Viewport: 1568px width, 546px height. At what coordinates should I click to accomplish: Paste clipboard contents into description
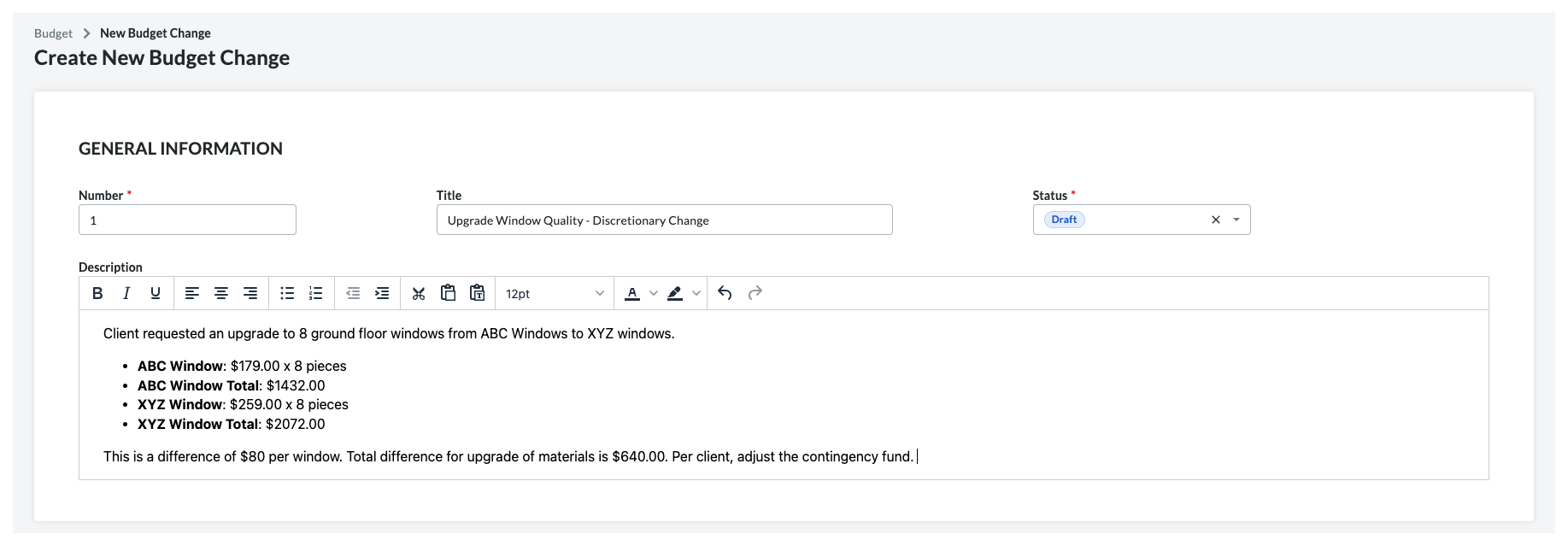(448, 293)
